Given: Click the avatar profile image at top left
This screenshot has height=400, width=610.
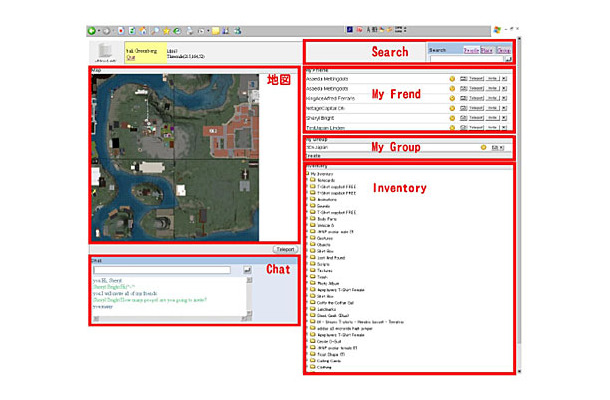Looking at the screenshot, I should click(x=105, y=52).
